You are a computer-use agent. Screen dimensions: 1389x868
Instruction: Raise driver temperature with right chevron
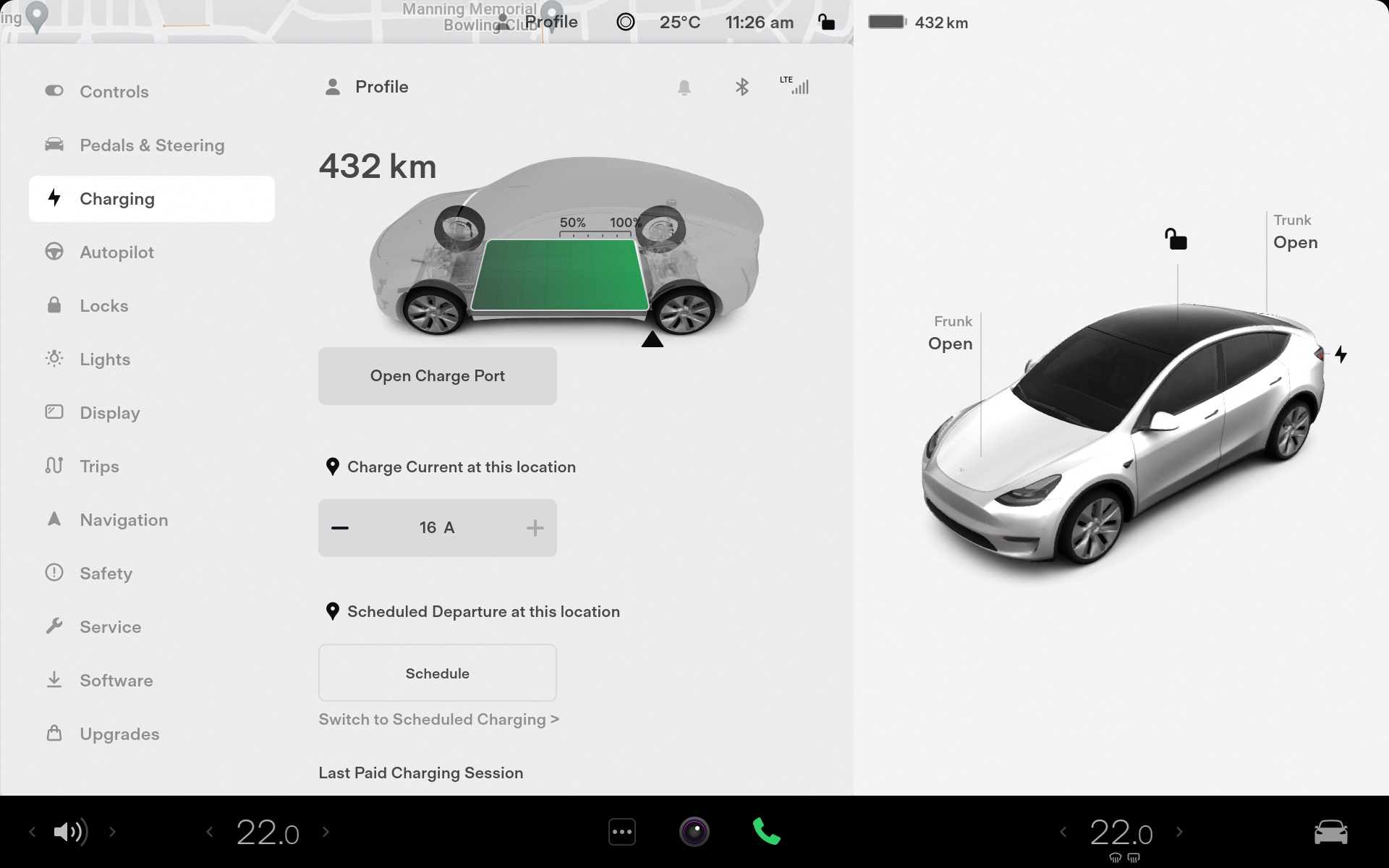[x=326, y=832]
